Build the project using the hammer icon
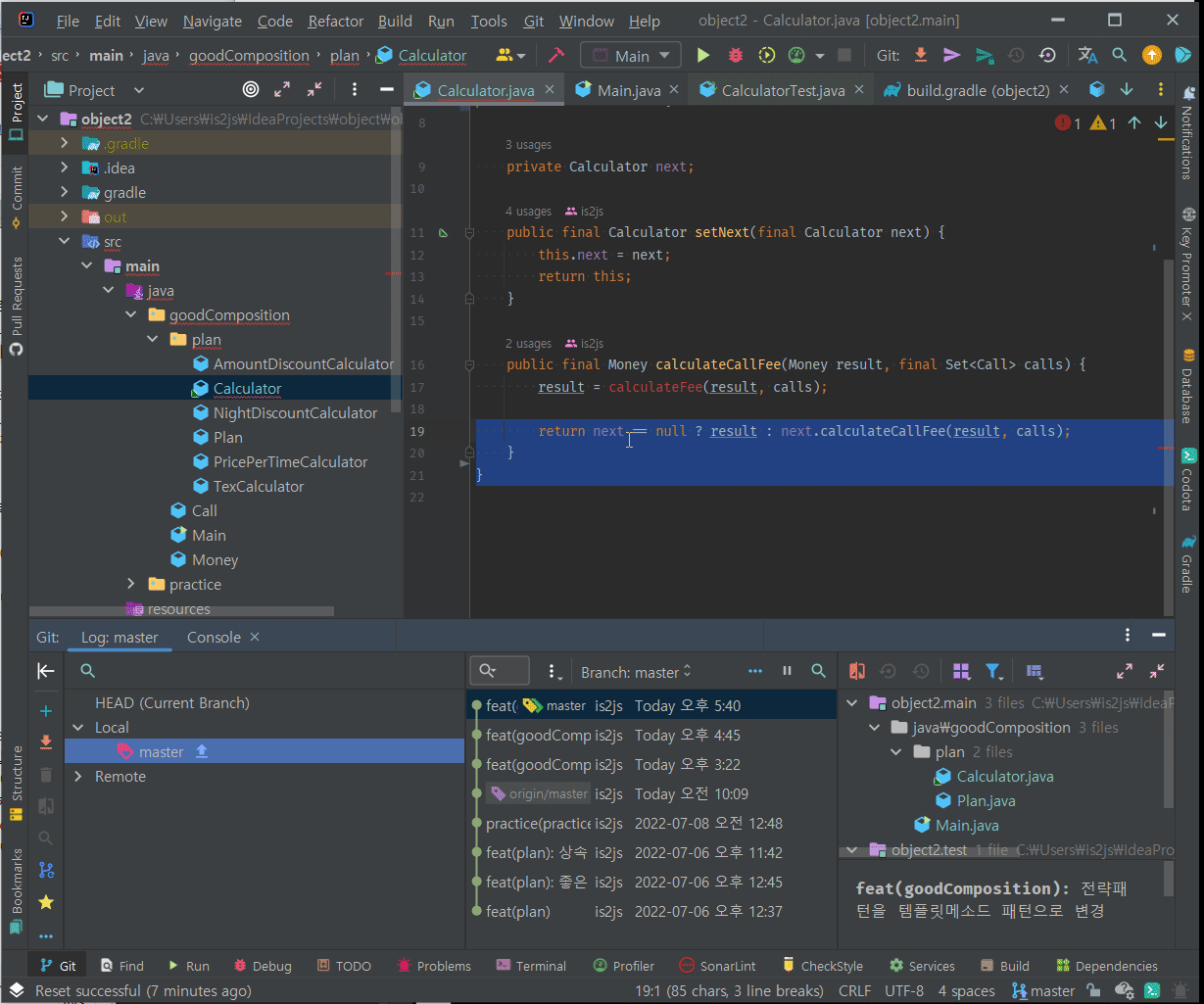The image size is (1204, 1004). [x=555, y=56]
